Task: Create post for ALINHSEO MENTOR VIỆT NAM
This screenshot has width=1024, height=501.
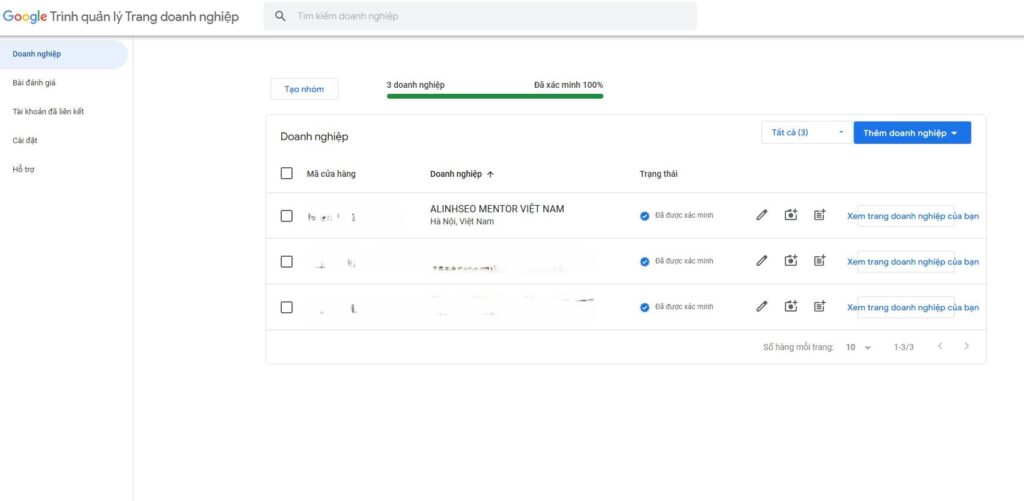Action: point(820,215)
